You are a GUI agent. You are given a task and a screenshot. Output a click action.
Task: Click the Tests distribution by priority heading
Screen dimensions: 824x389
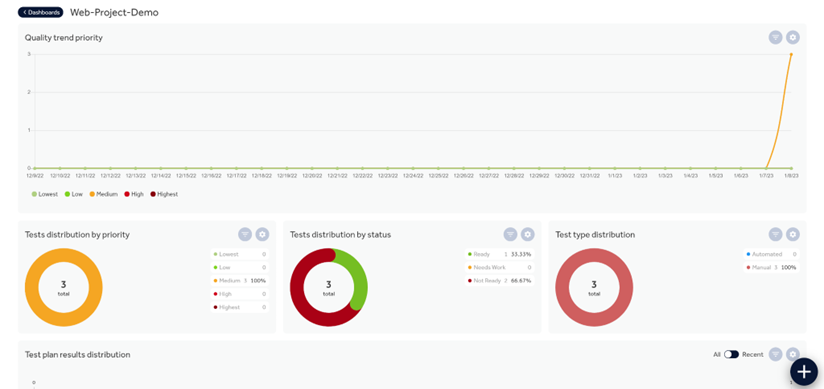tap(77, 234)
